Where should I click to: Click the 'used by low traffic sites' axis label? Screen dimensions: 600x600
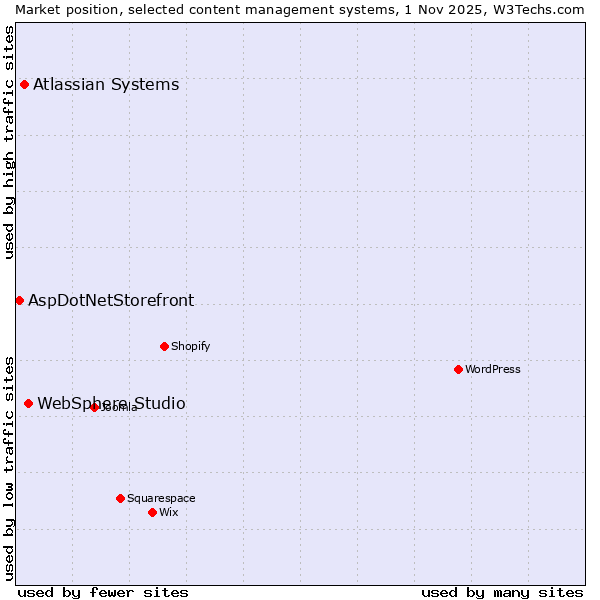coord(9,467)
